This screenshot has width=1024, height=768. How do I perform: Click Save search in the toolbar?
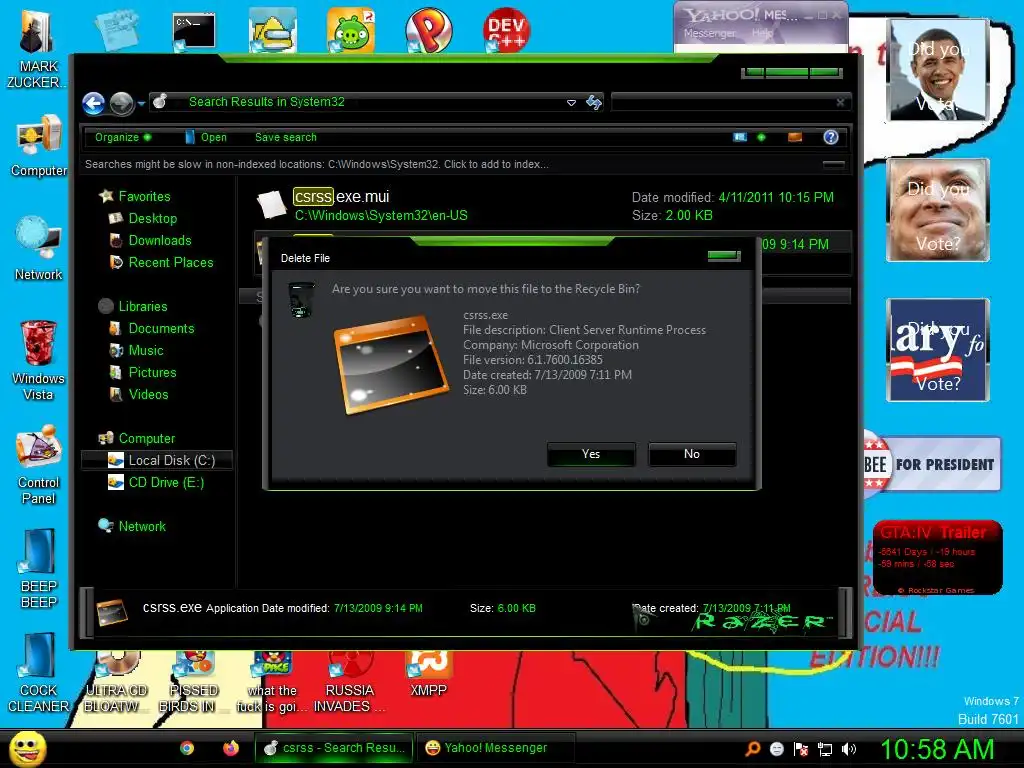(x=285, y=137)
